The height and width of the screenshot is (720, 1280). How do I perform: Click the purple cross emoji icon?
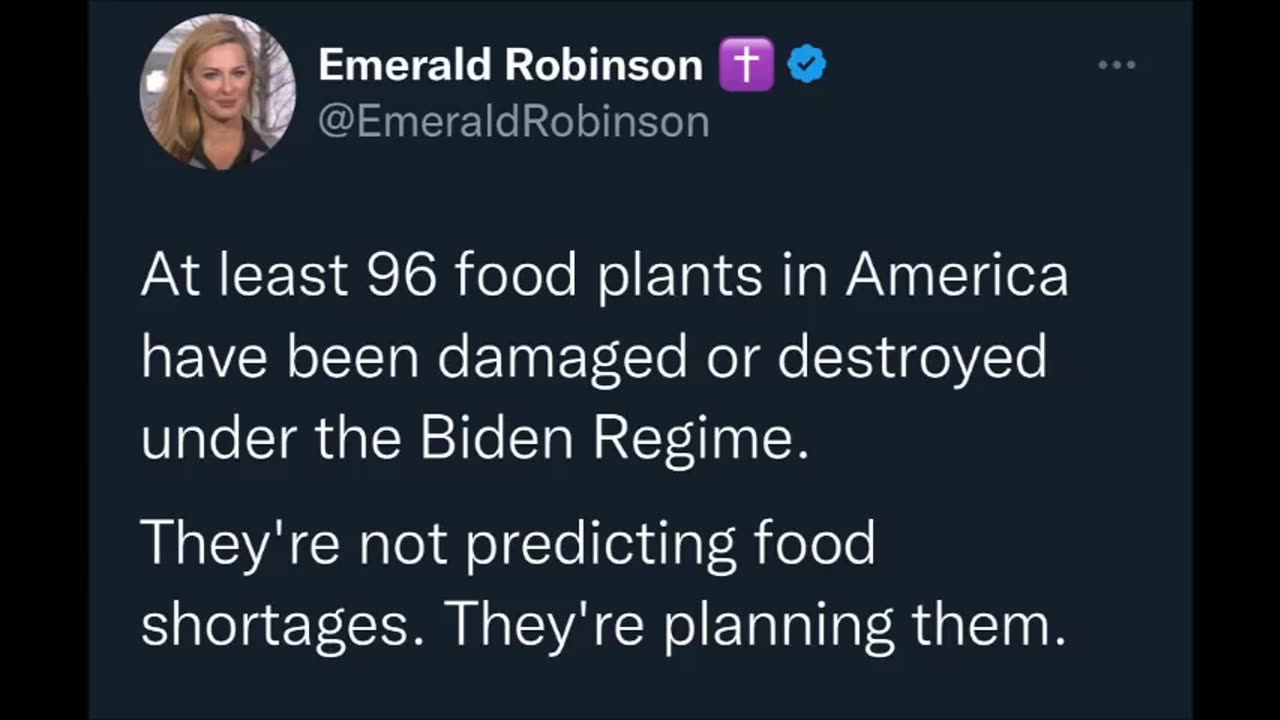coord(746,65)
